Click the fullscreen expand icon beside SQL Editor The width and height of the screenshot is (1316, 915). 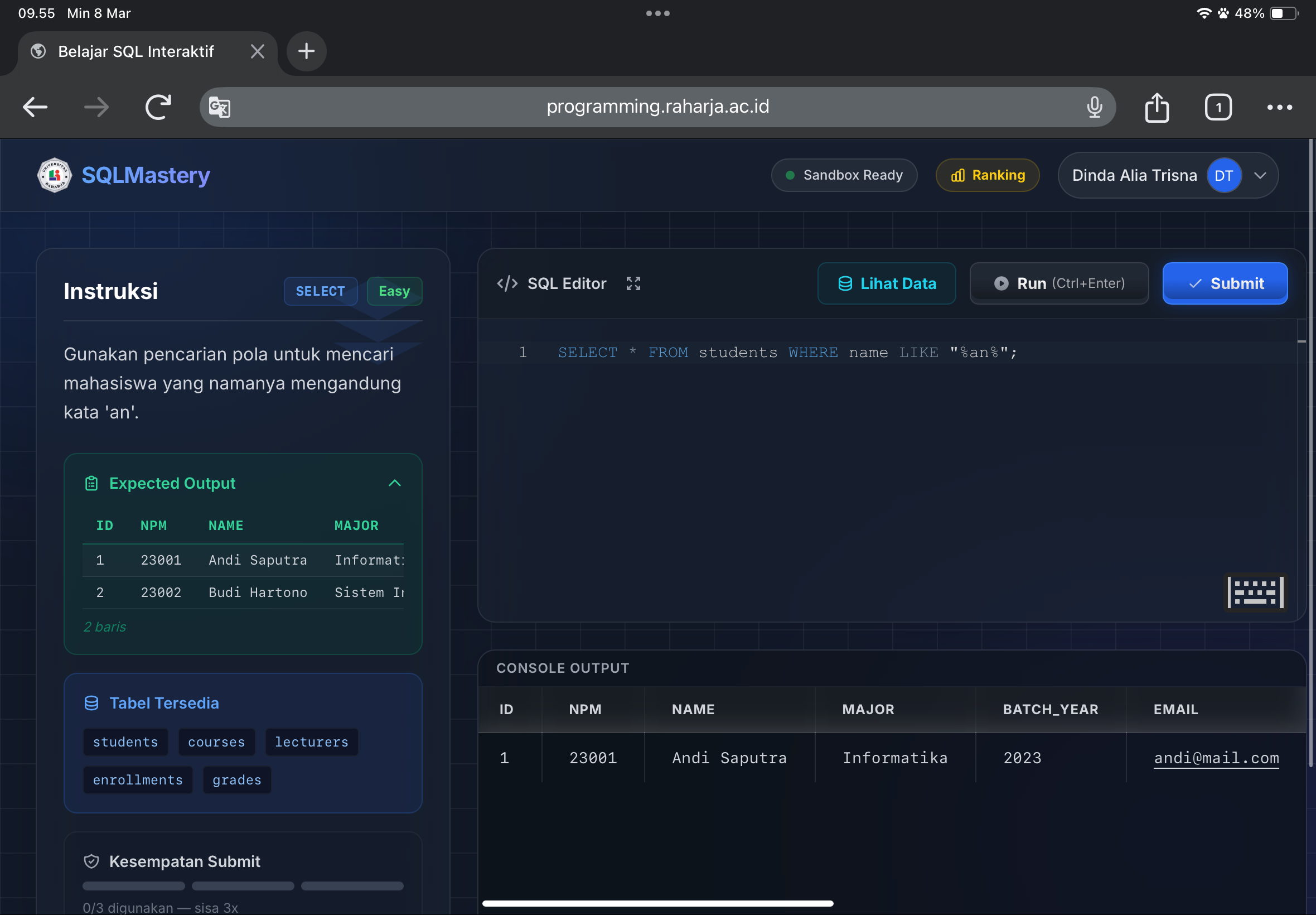[x=633, y=283]
